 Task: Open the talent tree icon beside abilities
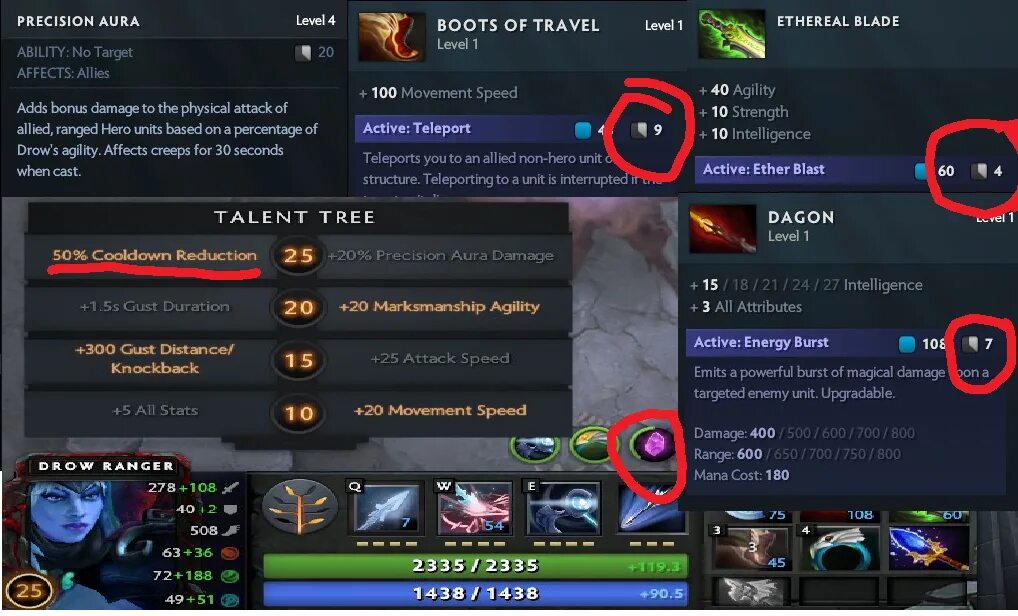[300, 508]
